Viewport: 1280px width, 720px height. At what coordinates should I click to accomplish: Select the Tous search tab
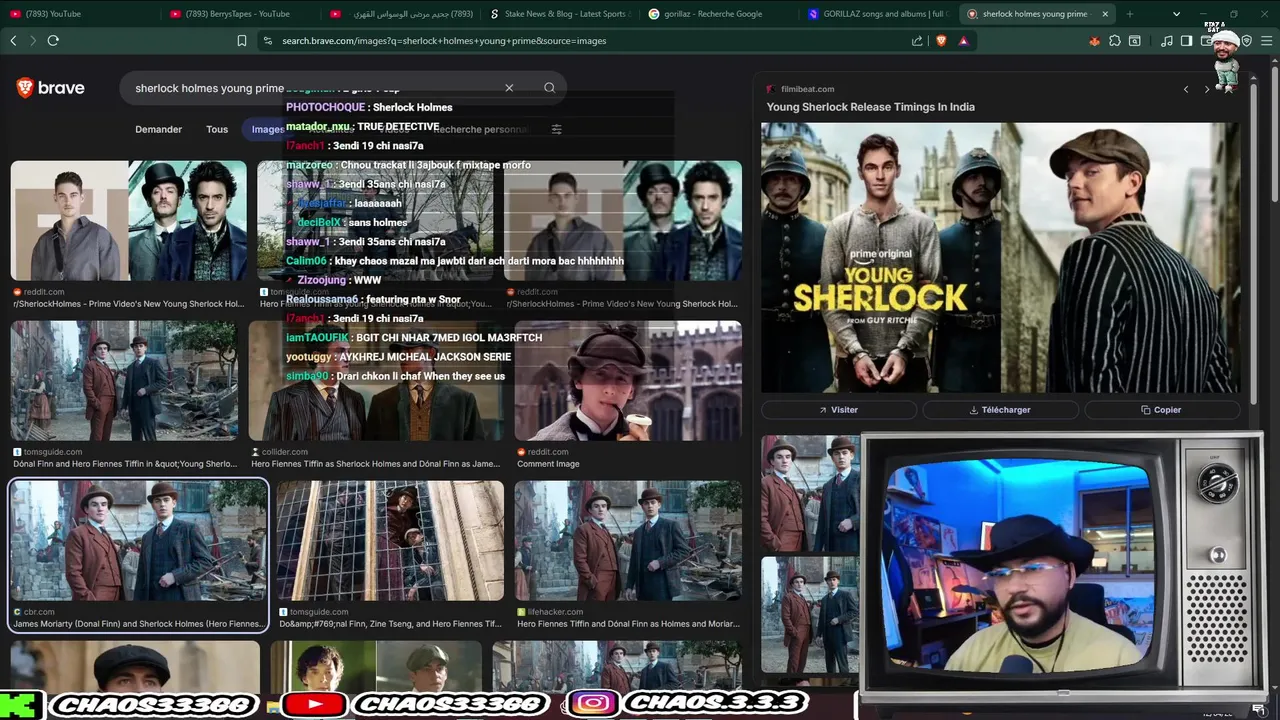pos(217,129)
